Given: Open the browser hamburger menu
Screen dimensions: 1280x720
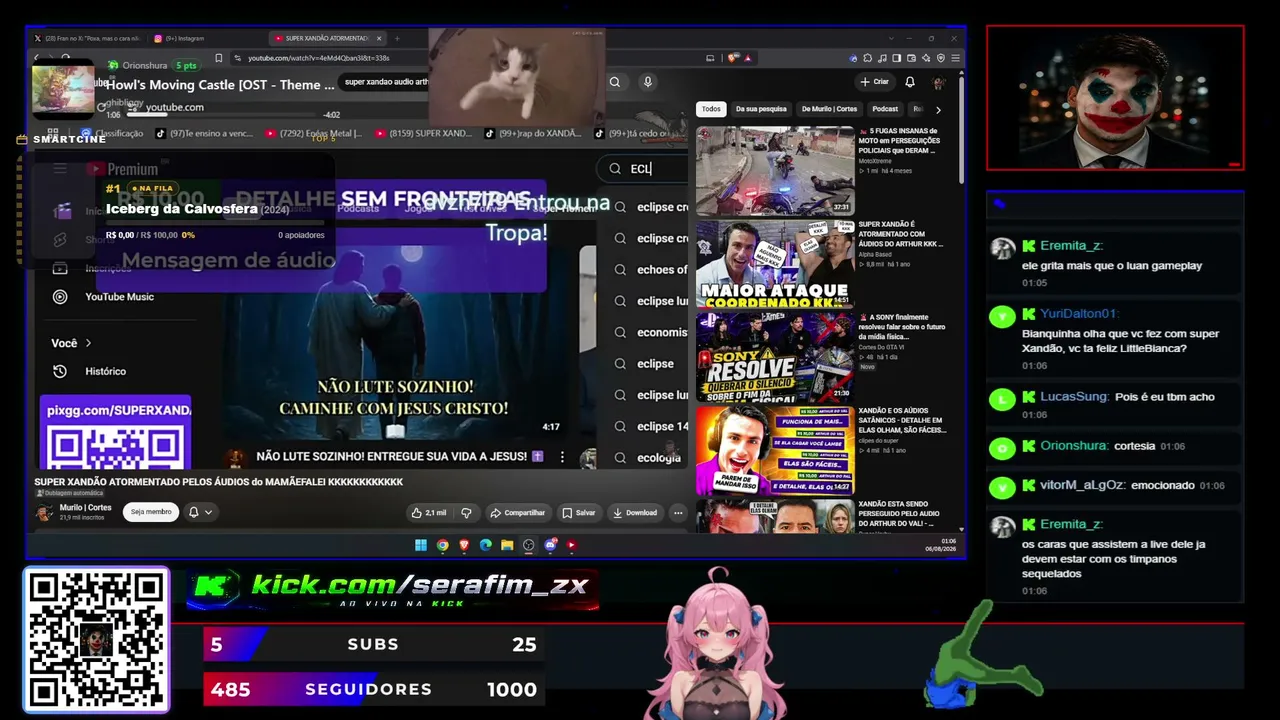Looking at the screenshot, I should pos(955,58).
